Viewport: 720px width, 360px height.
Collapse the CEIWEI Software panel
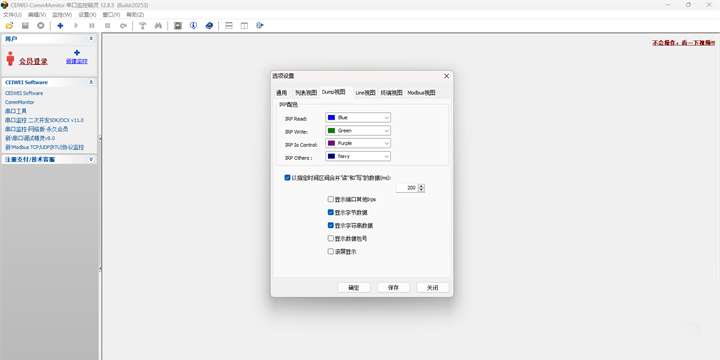91,82
